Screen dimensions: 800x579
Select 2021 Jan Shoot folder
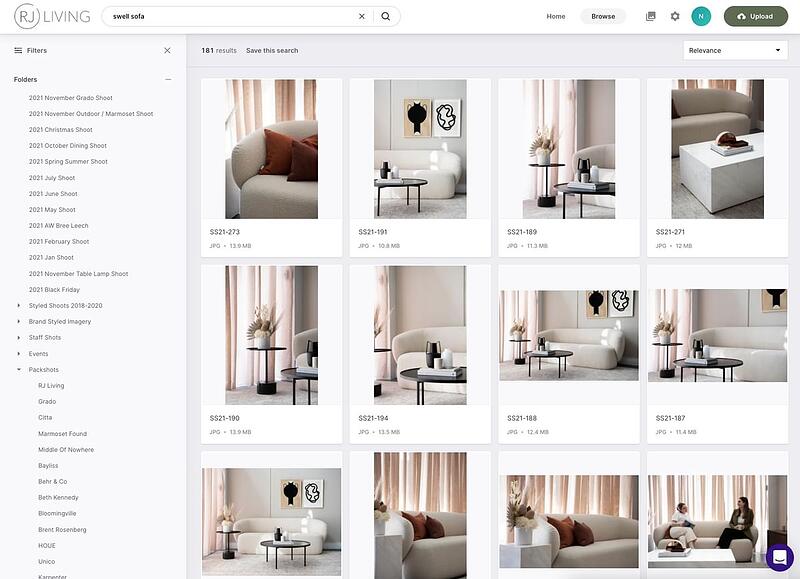[51, 258]
